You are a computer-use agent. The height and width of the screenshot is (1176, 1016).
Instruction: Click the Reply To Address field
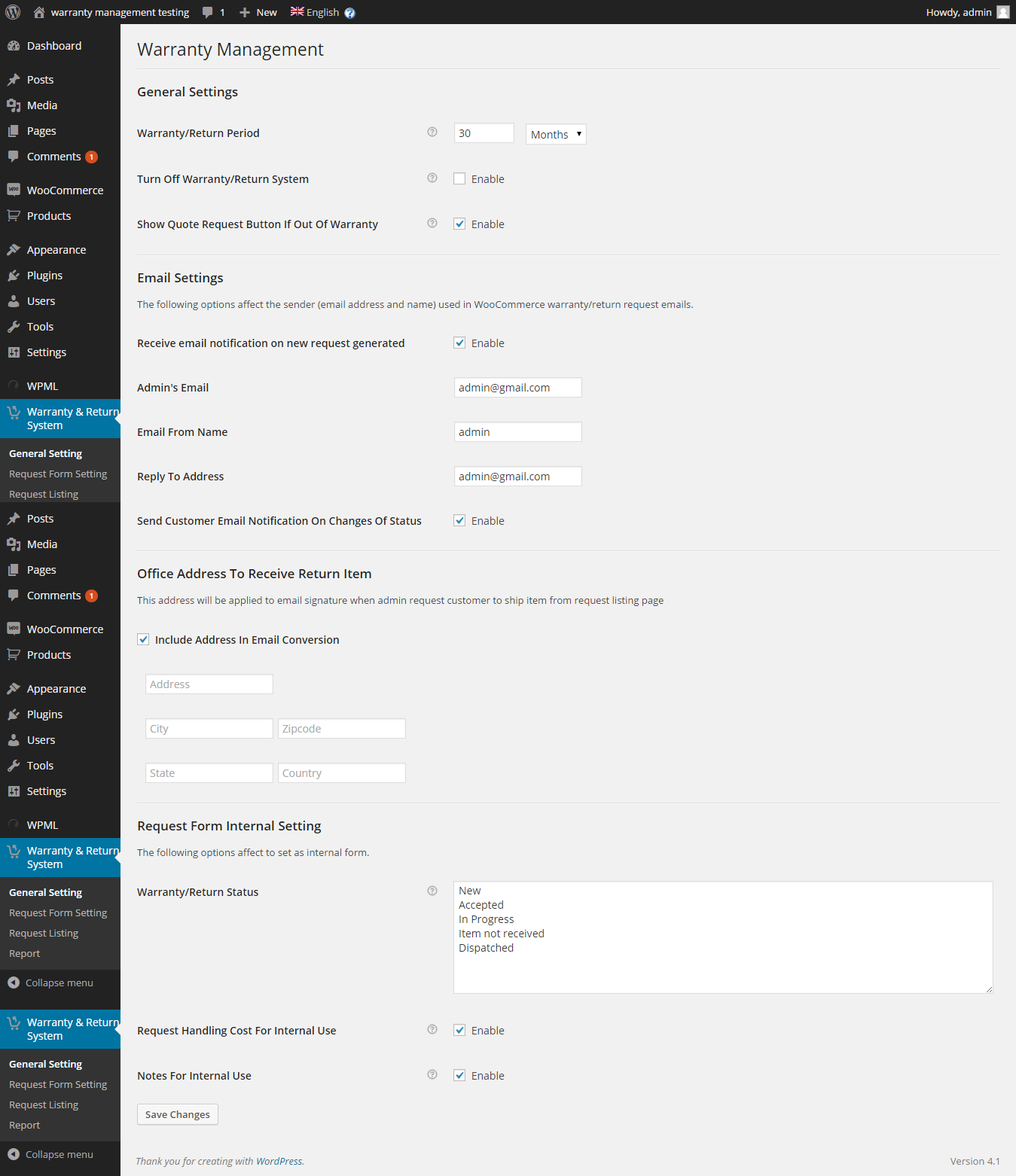tap(518, 476)
